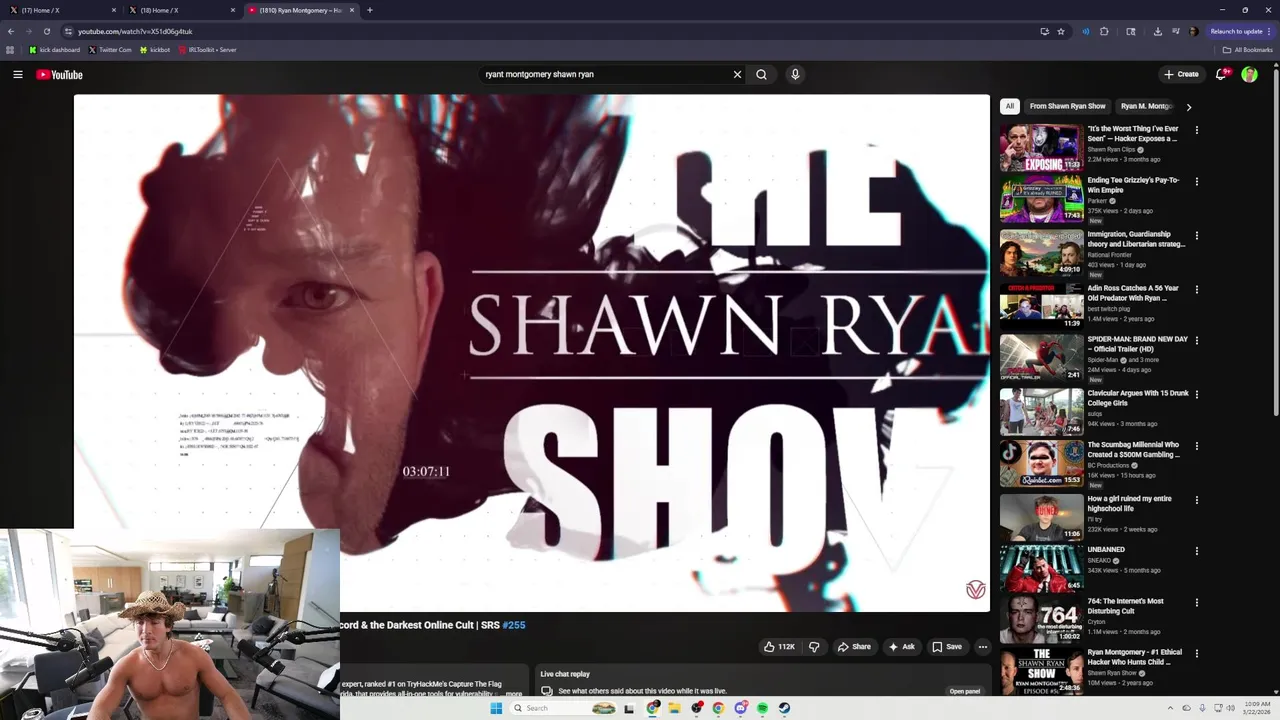Select the From Shawn Ryan Show chip
This screenshot has height=720, width=1280.
point(1067,106)
